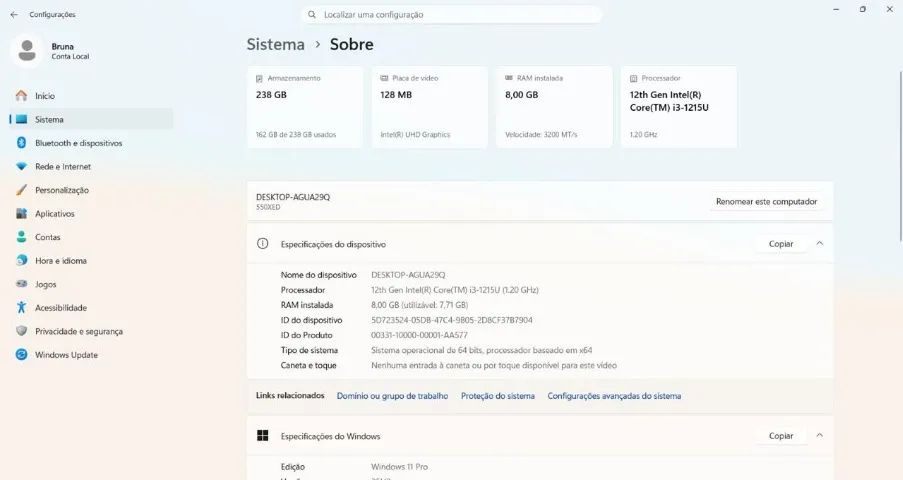Click the Windows logo in Especificações do Windows
This screenshot has width=903, height=480.
[x=263, y=436]
